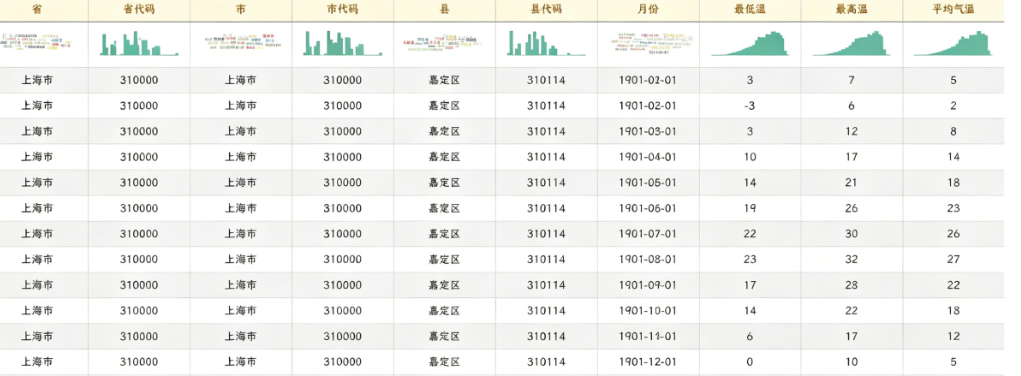1021x376 pixels.
Task: Select the 市代码 column header
Action: (343, 10)
